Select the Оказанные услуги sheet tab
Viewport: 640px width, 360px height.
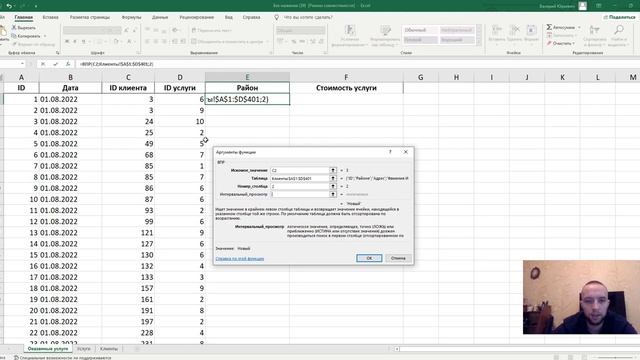pos(48,349)
